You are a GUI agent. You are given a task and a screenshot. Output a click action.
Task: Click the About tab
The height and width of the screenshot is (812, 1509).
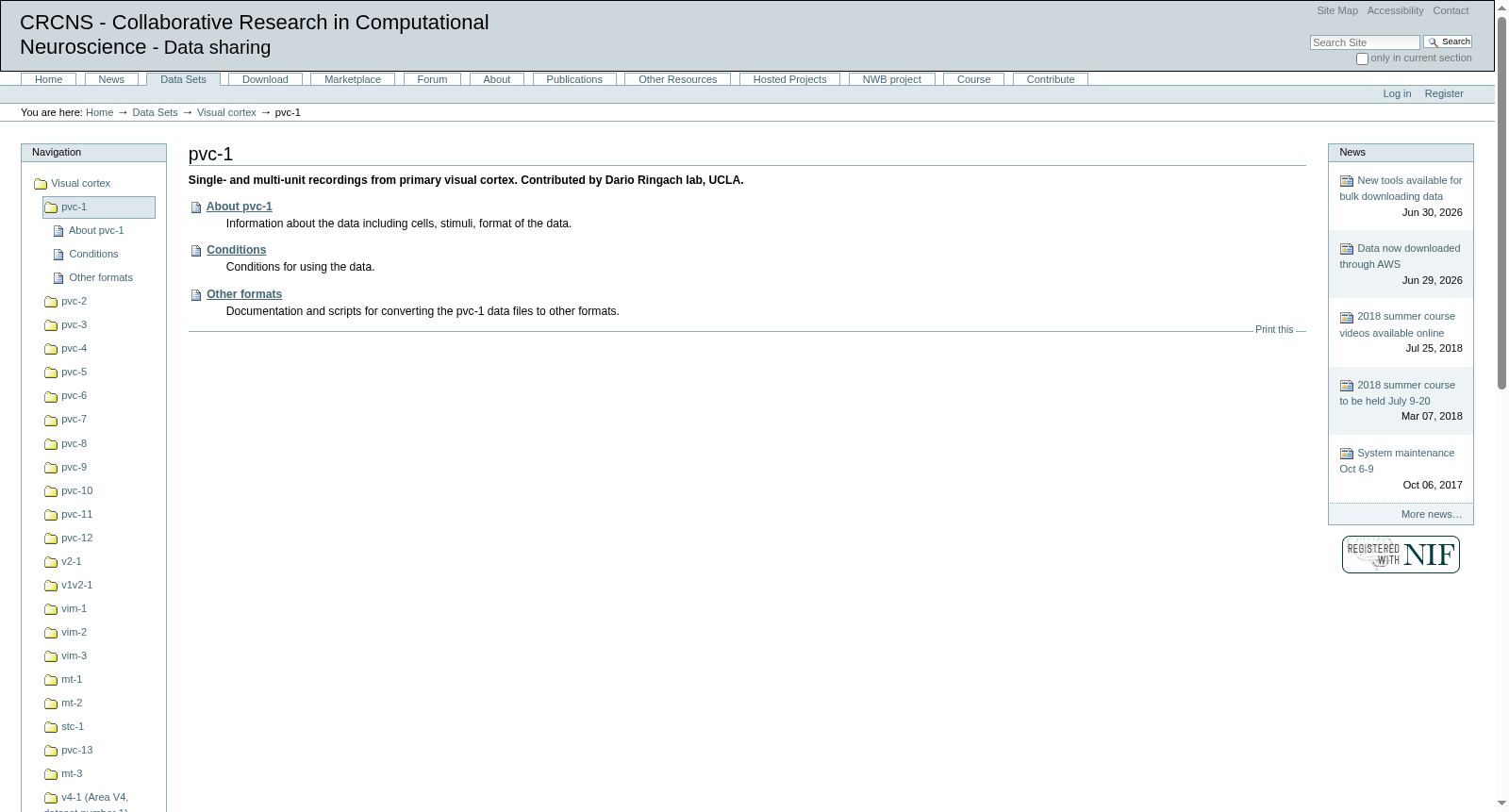coord(497,79)
